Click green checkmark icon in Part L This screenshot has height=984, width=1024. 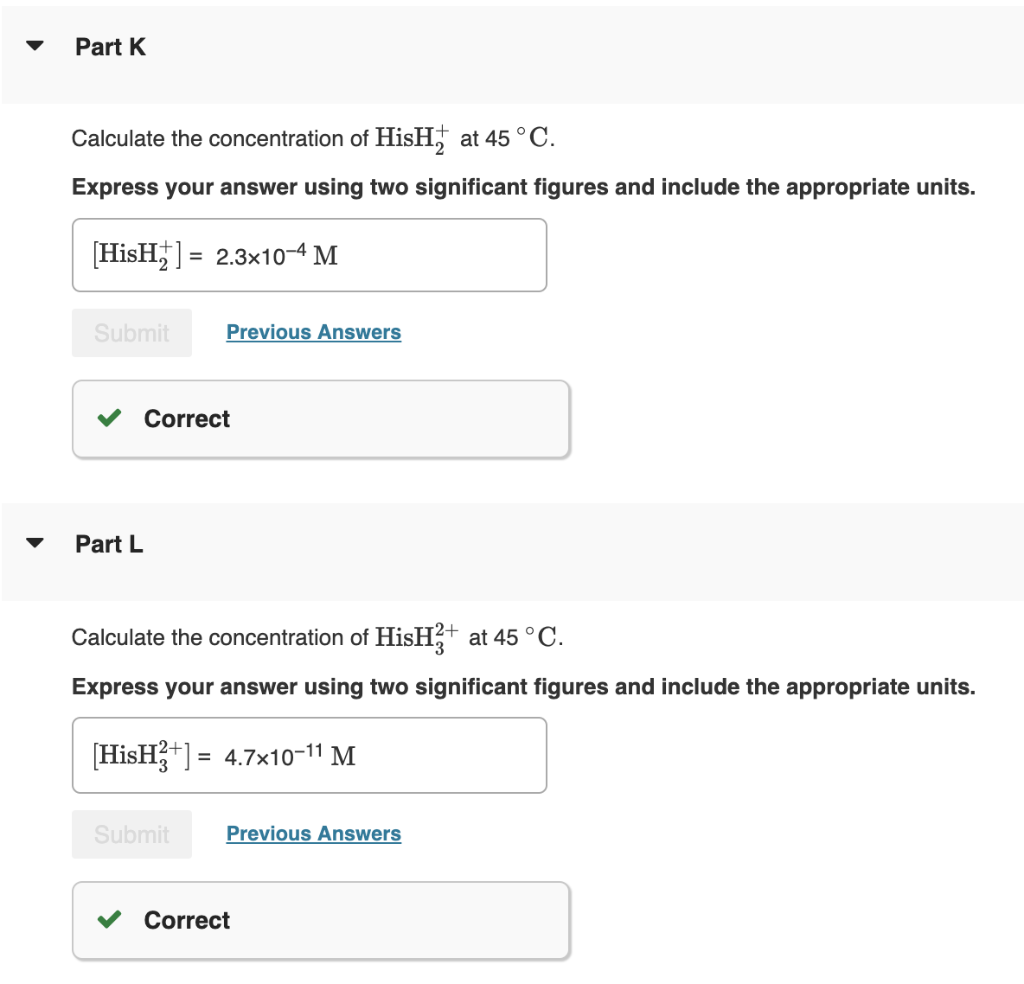[110, 920]
